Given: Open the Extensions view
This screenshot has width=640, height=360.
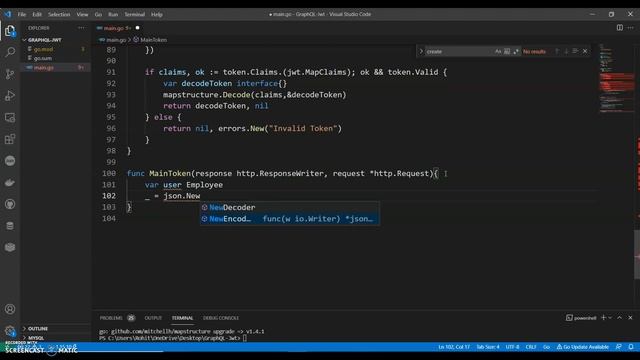Looking at the screenshot, I should 10,139.
